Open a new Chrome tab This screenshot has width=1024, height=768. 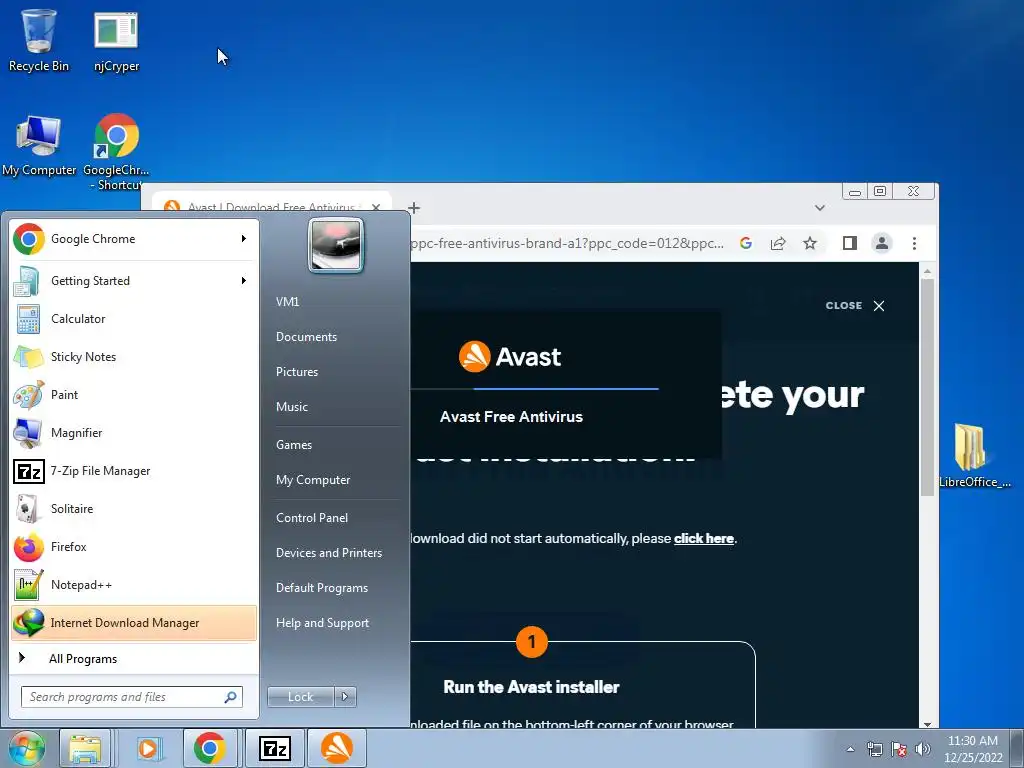pyautogui.click(x=414, y=208)
